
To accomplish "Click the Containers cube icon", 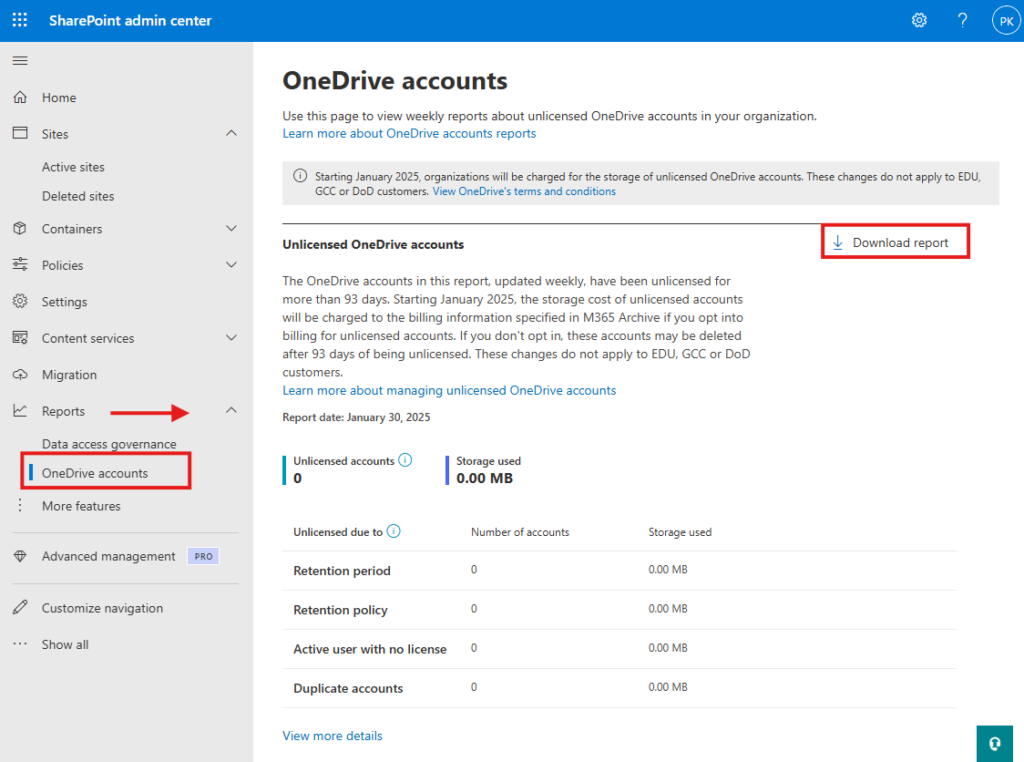I will tap(20, 229).
